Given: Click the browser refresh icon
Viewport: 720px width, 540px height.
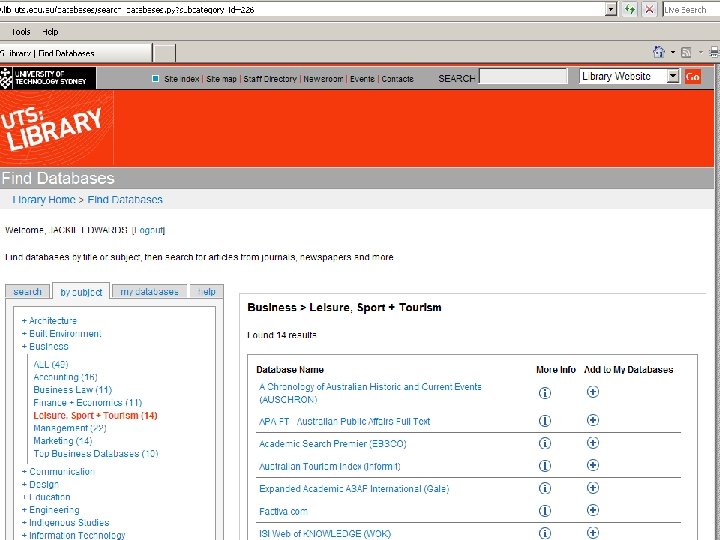Looking at the screenshot, I should pos(630,9).
